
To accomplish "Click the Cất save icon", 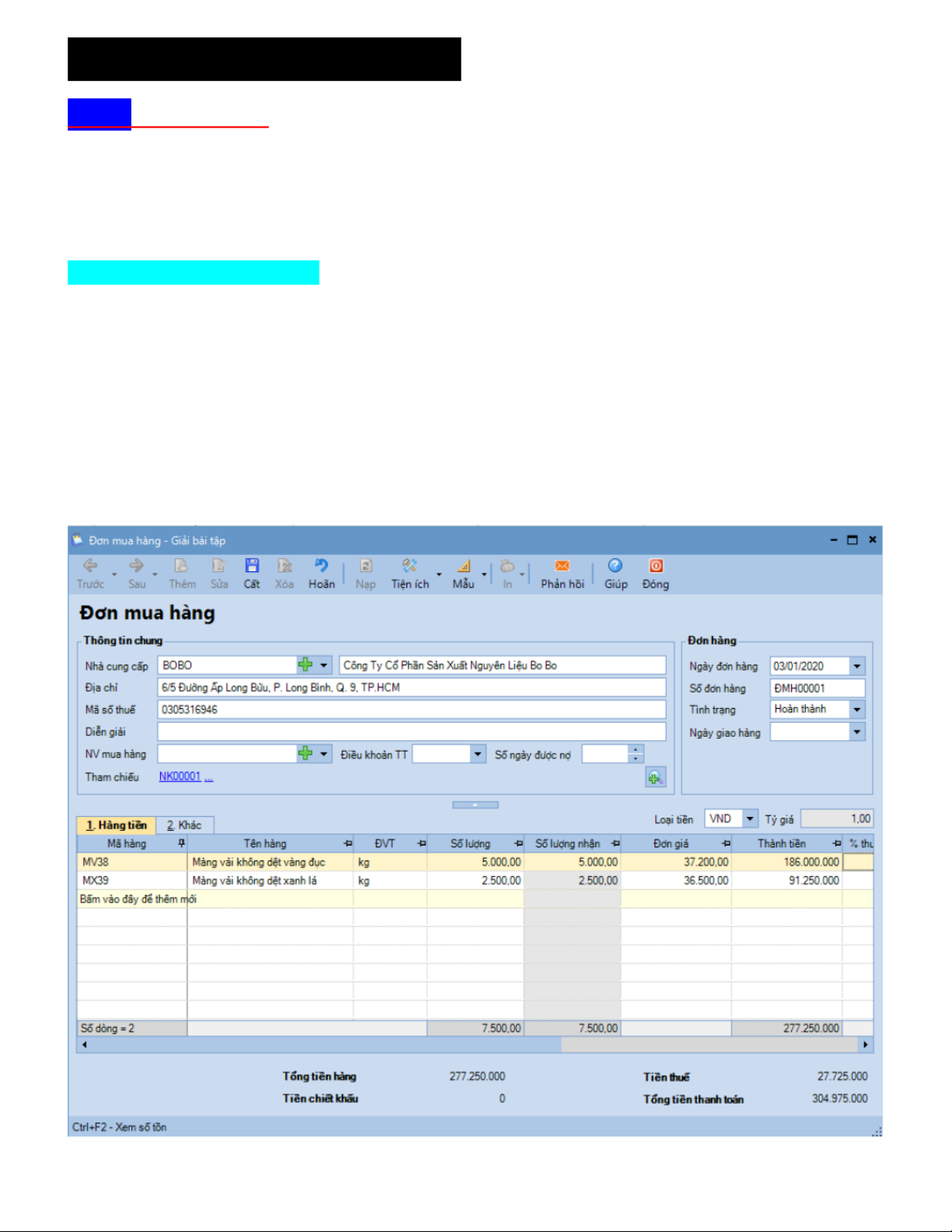I will 252,567.
